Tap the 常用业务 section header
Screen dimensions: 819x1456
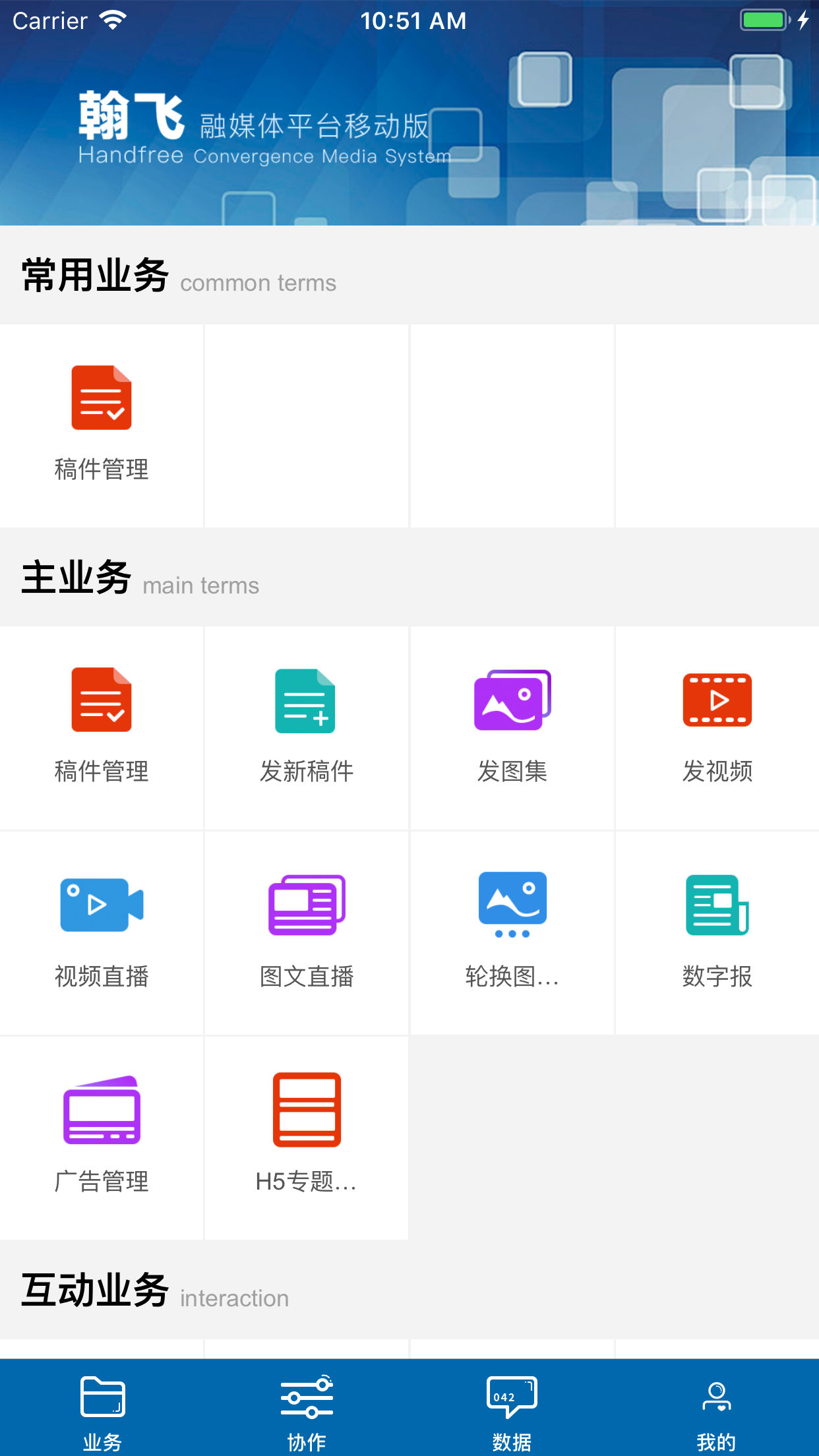point(96,276)
